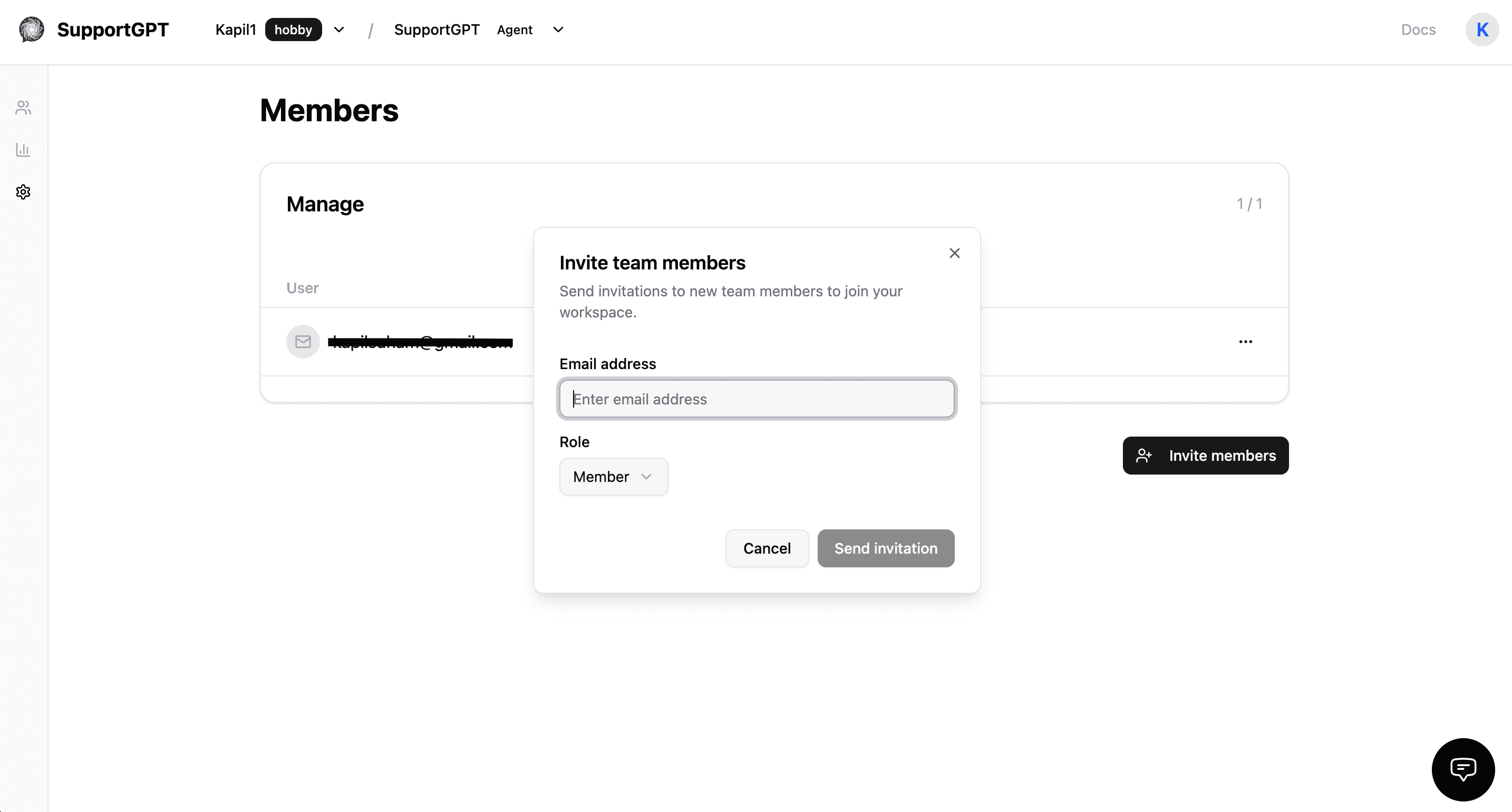This screenshot has width=1512, height=812.
Task: Open the Members icon in the sidebar
Action: [x=24, y=108]
